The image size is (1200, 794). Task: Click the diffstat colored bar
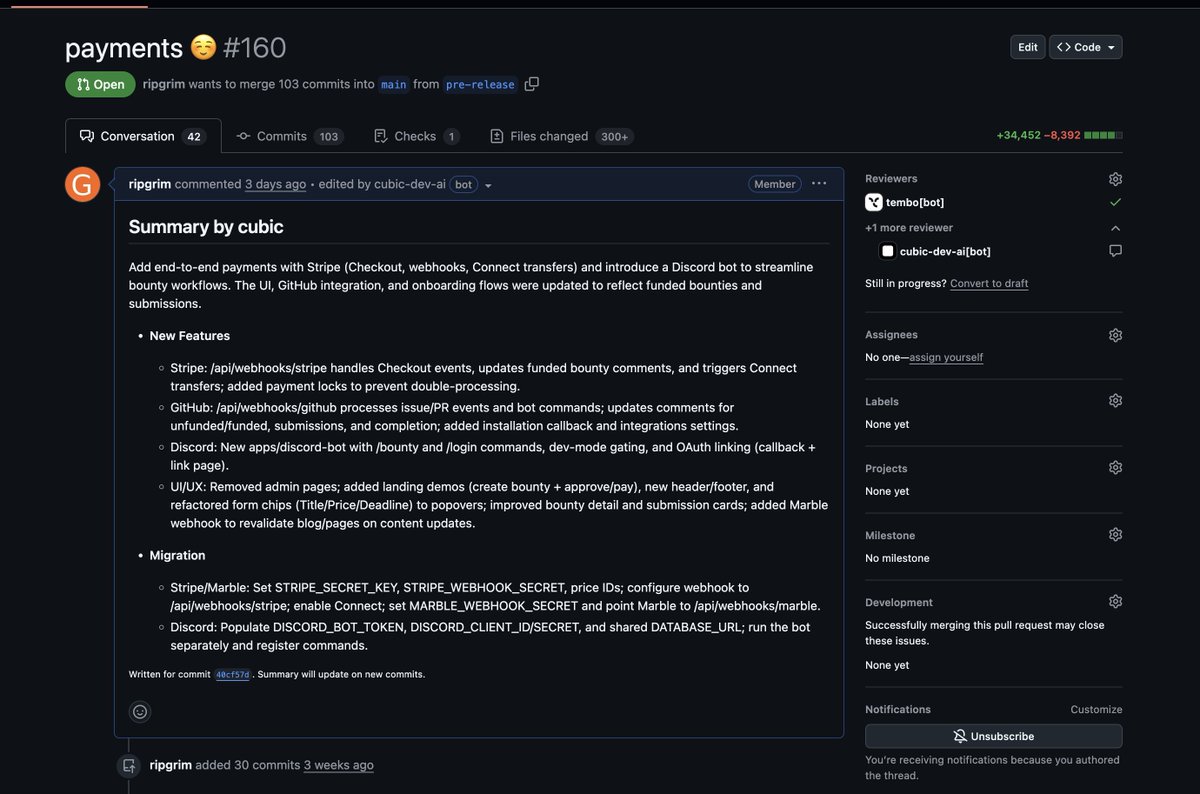click(x=1103, y=135)
